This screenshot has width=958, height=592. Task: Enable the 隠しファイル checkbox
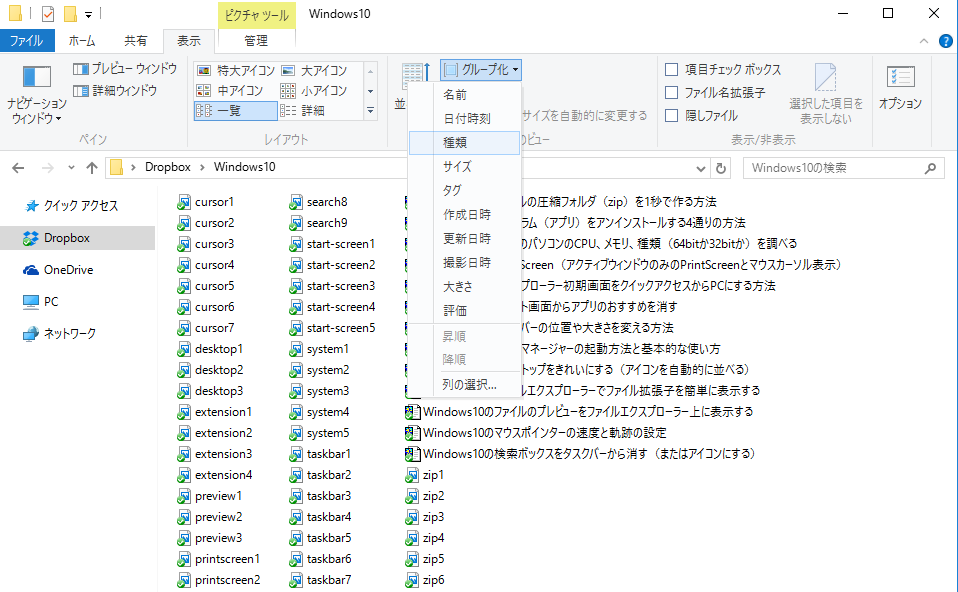pyautogui.click(x=673, y=116)
